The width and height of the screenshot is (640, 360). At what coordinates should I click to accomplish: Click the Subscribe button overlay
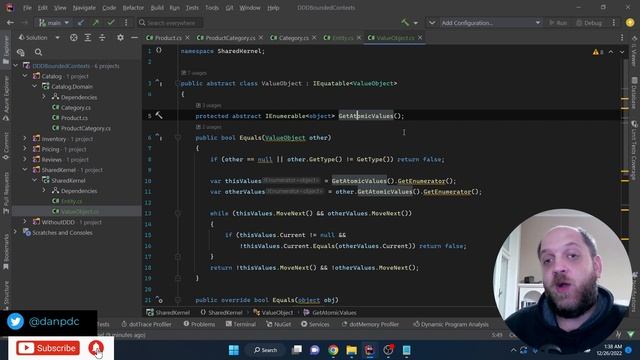click(48, 348)
